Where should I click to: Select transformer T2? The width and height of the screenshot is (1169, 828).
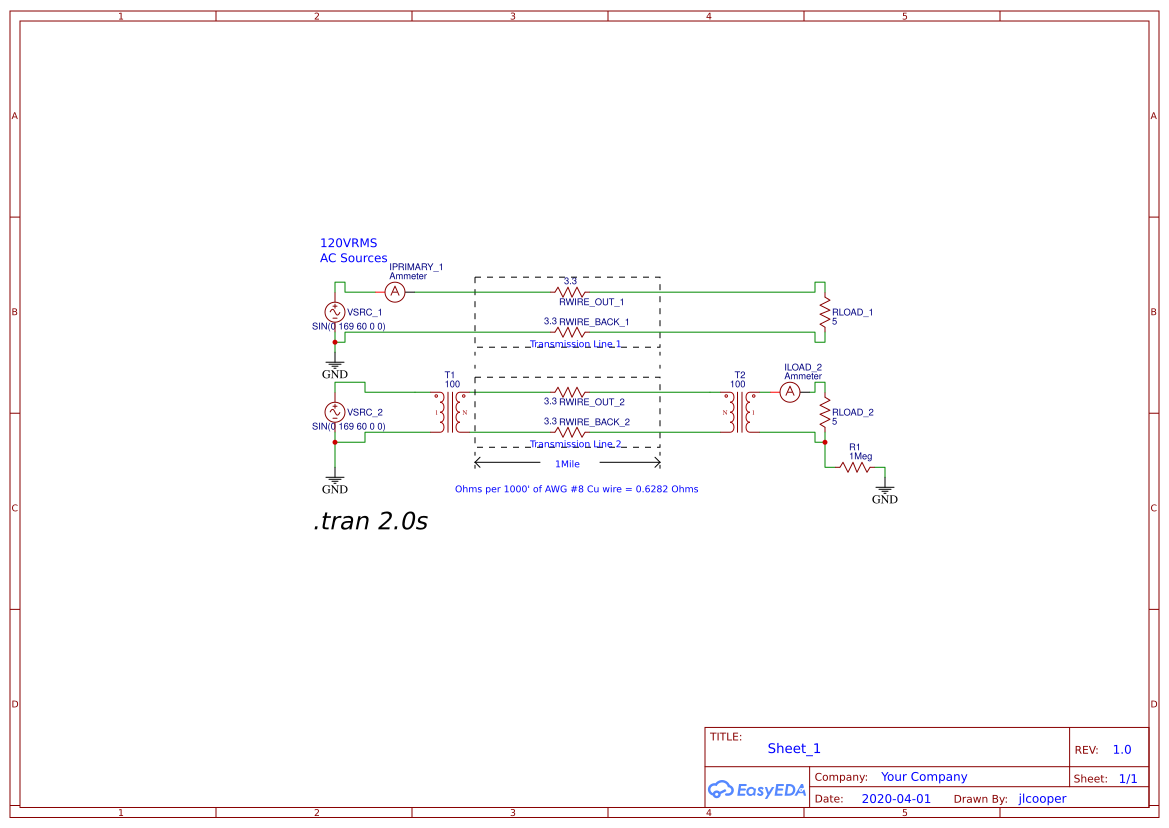click(x=740, y=410)
